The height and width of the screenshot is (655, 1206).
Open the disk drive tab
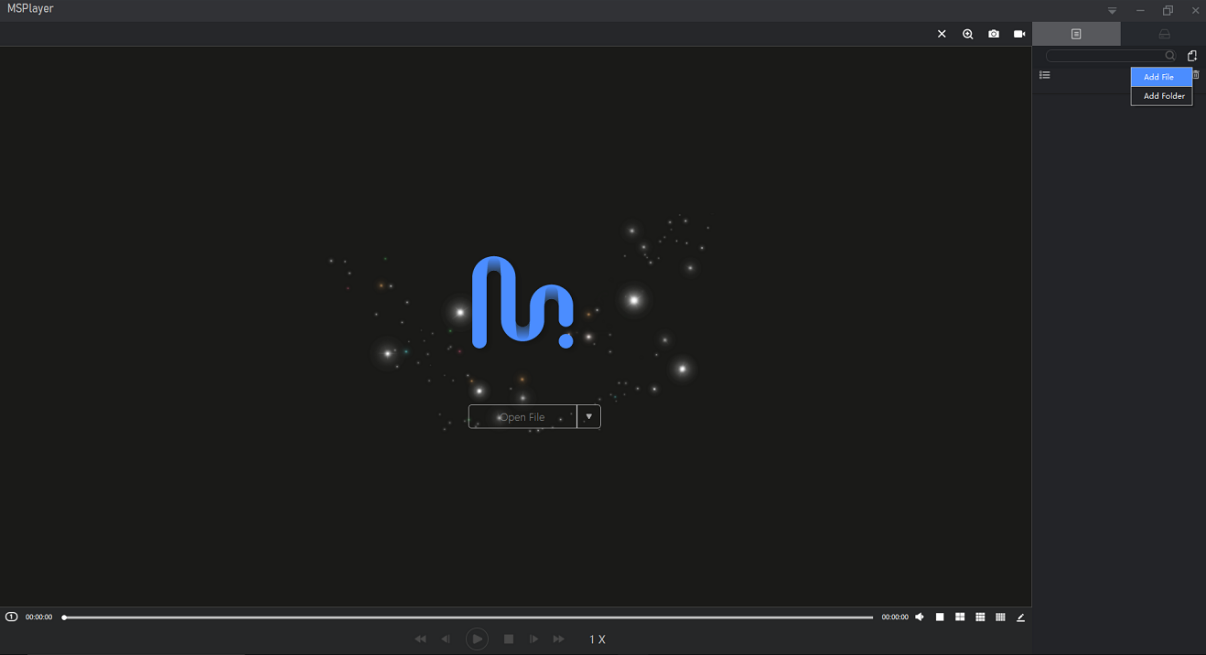1164,34
